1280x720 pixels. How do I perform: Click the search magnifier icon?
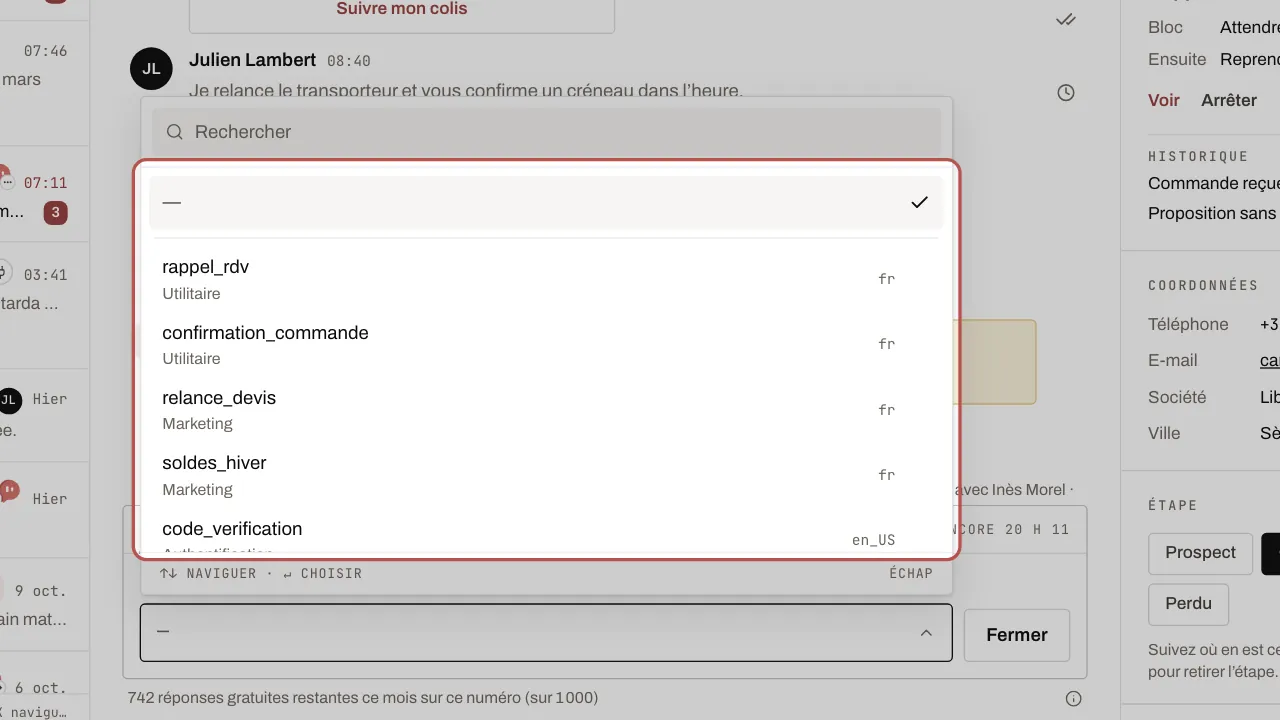pyautogui.click(x=175, y=132)
